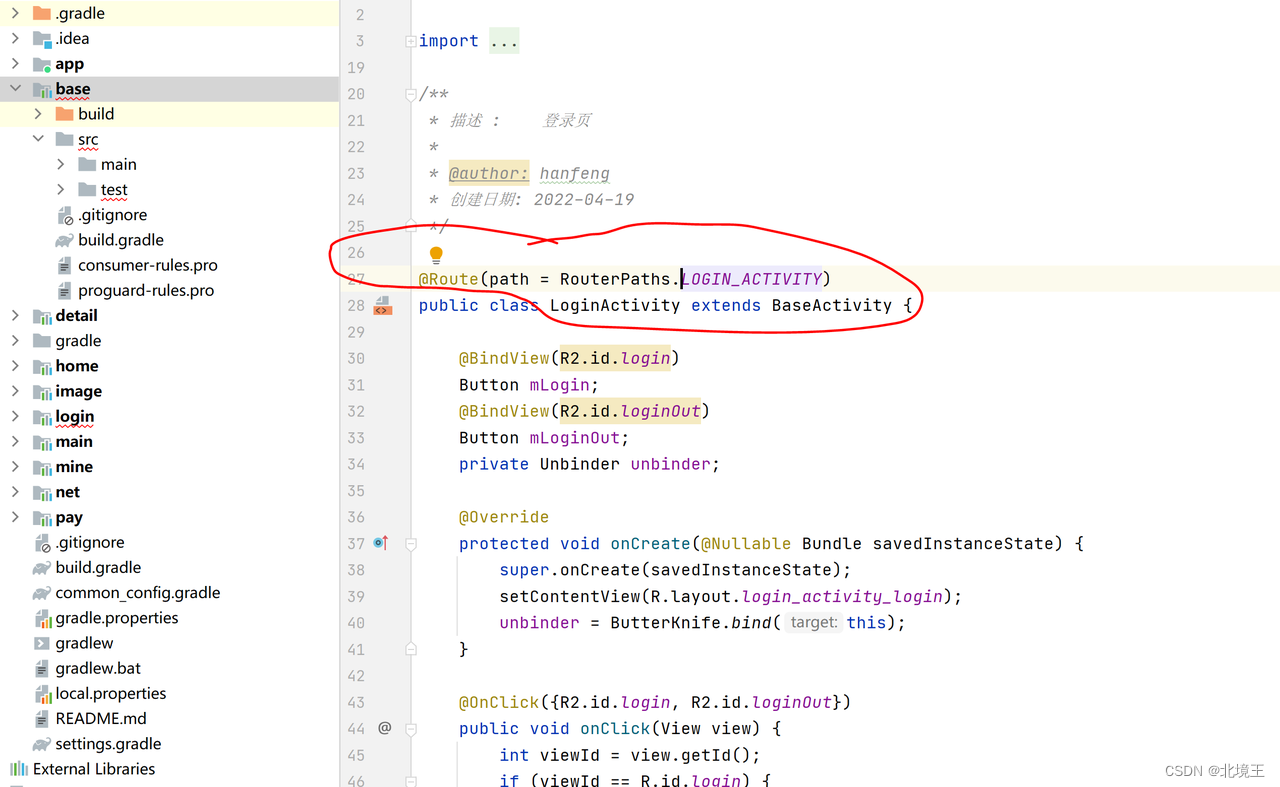The height and width of the screenshot is (787, 1280).
Task: Click the .gitignore file icon under base
Action: [x=65, y=215]
